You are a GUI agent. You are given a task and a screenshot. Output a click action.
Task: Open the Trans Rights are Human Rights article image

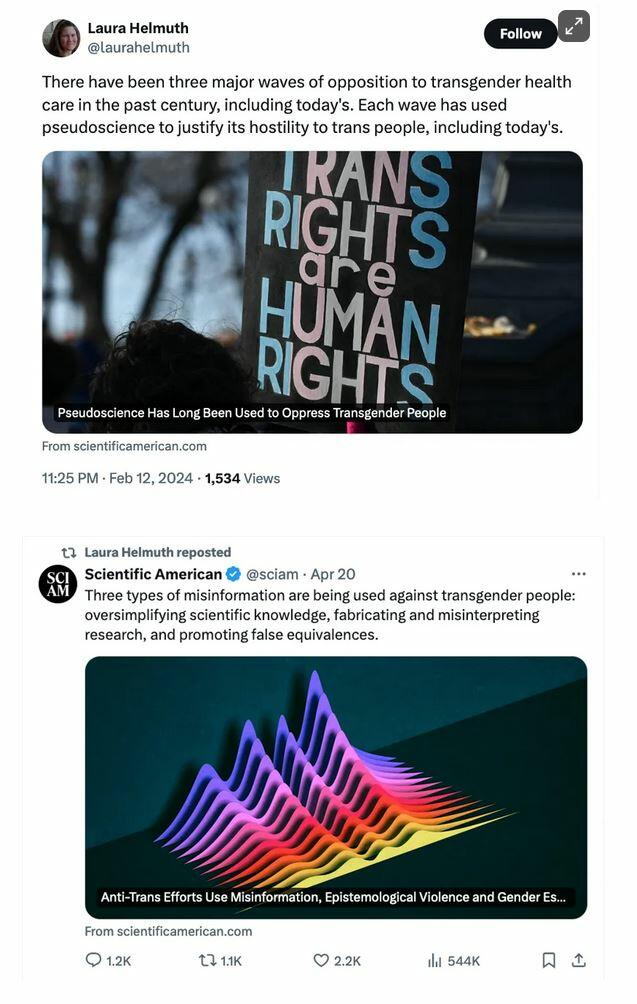click(312, 292)
